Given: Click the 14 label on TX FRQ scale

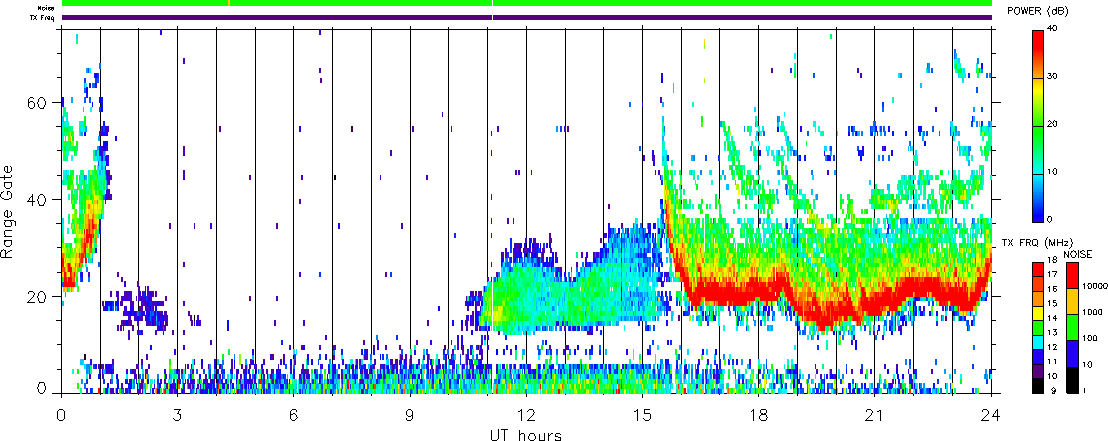Looking at the screenshot, I should click(1052, 318).
